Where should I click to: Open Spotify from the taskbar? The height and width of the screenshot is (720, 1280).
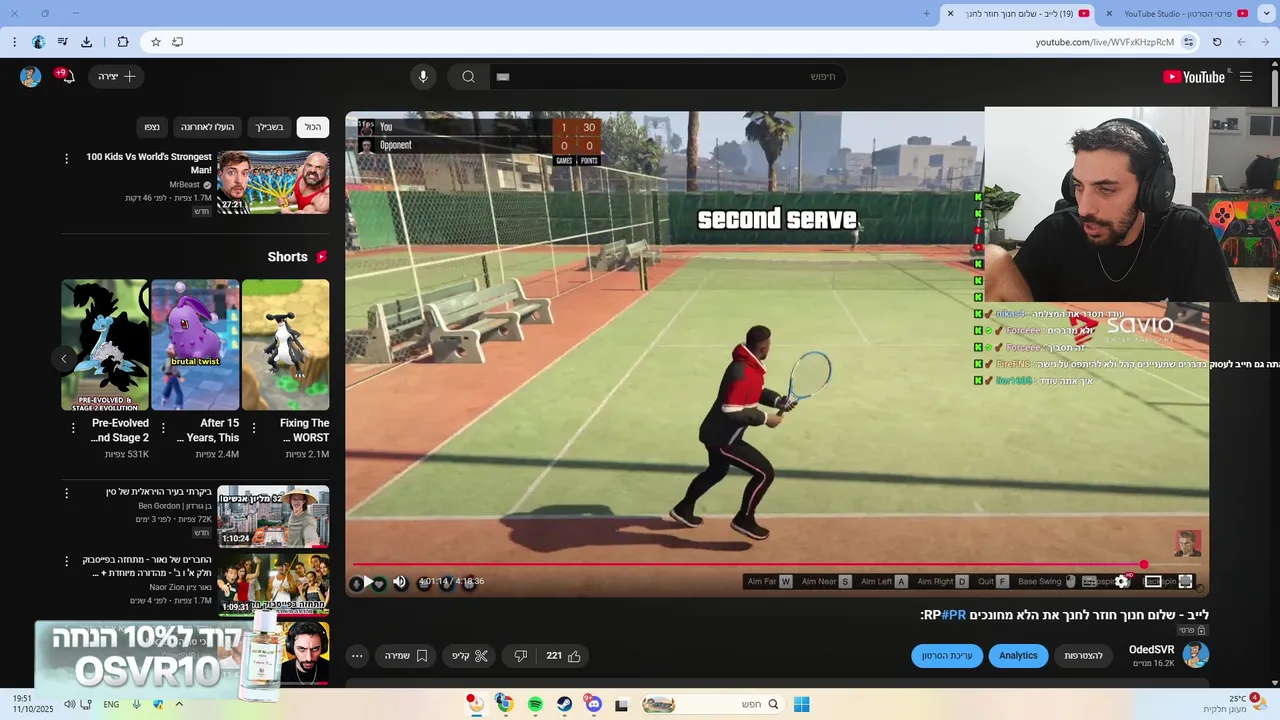click(535, 704)
